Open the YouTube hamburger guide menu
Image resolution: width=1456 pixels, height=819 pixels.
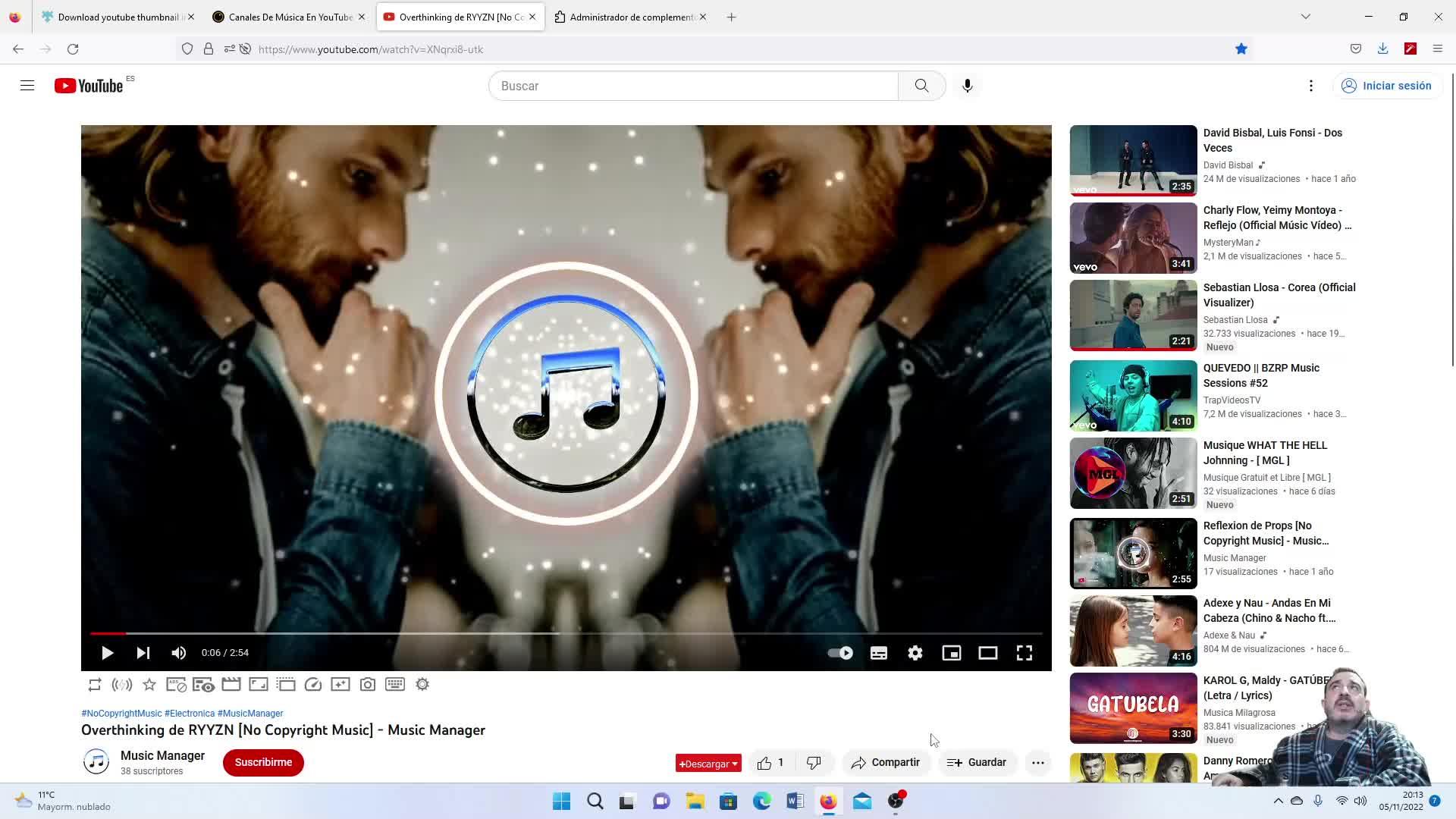coord(27,86)
